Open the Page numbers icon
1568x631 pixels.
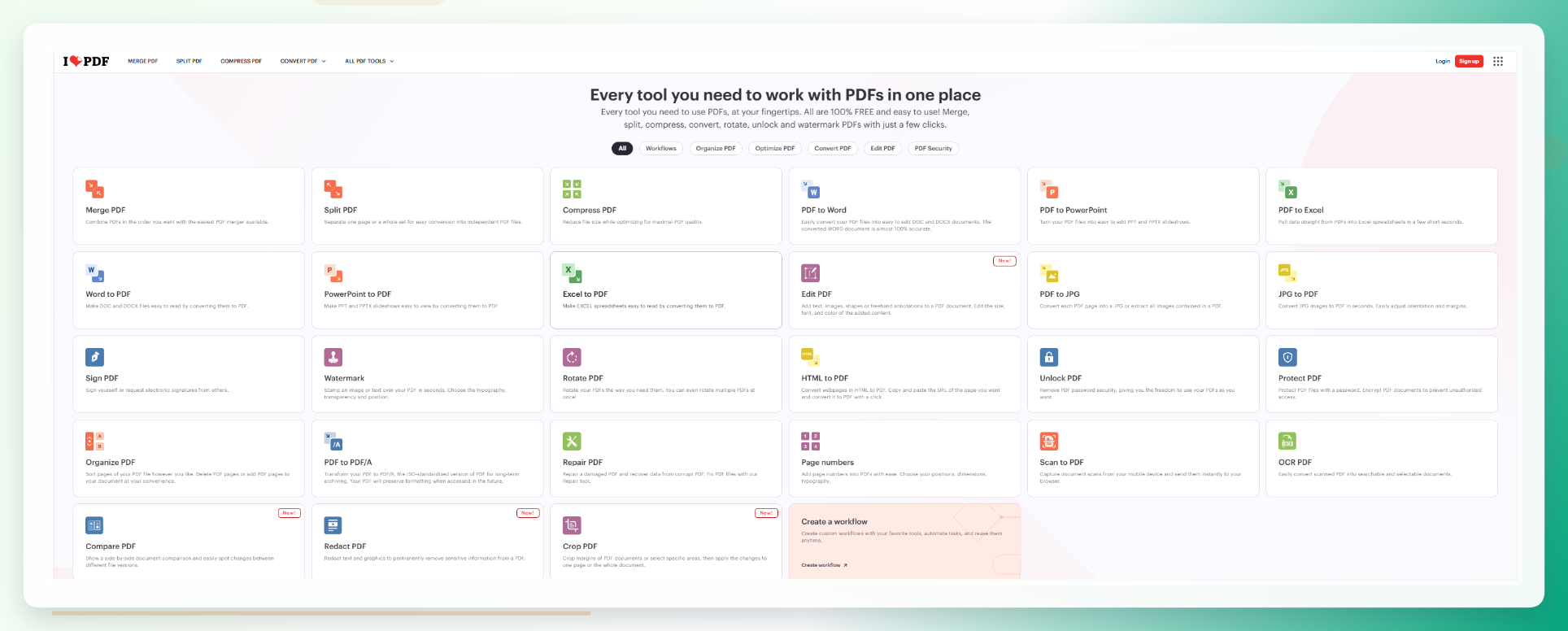pos(811,441)
